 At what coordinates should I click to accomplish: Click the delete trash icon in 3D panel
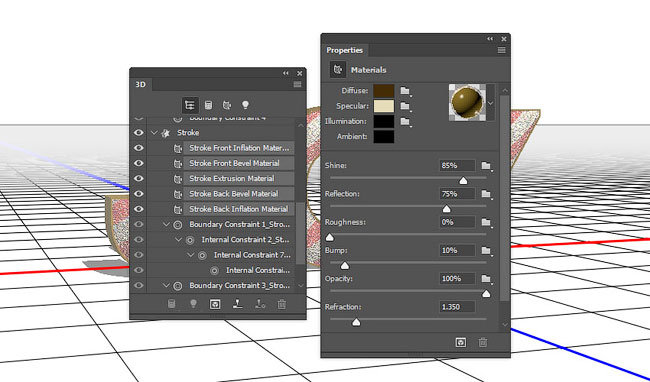[x=281, y=305]
